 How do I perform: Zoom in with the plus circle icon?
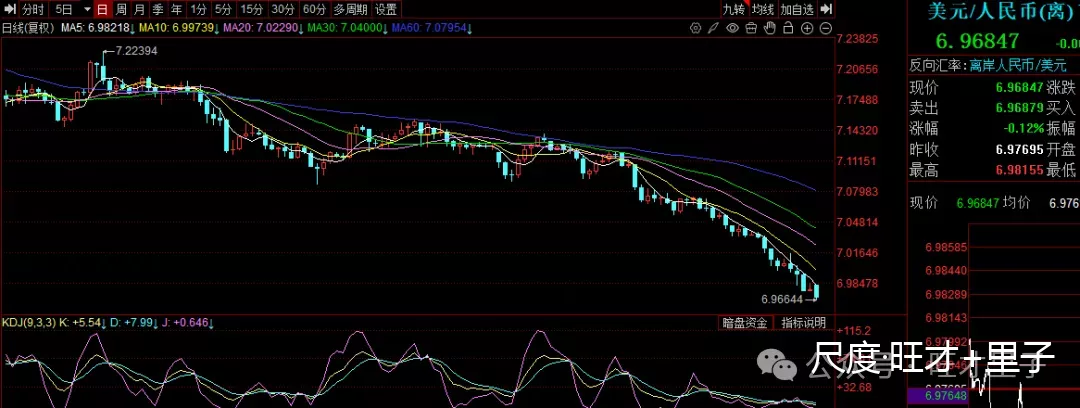tap(807, 28)
